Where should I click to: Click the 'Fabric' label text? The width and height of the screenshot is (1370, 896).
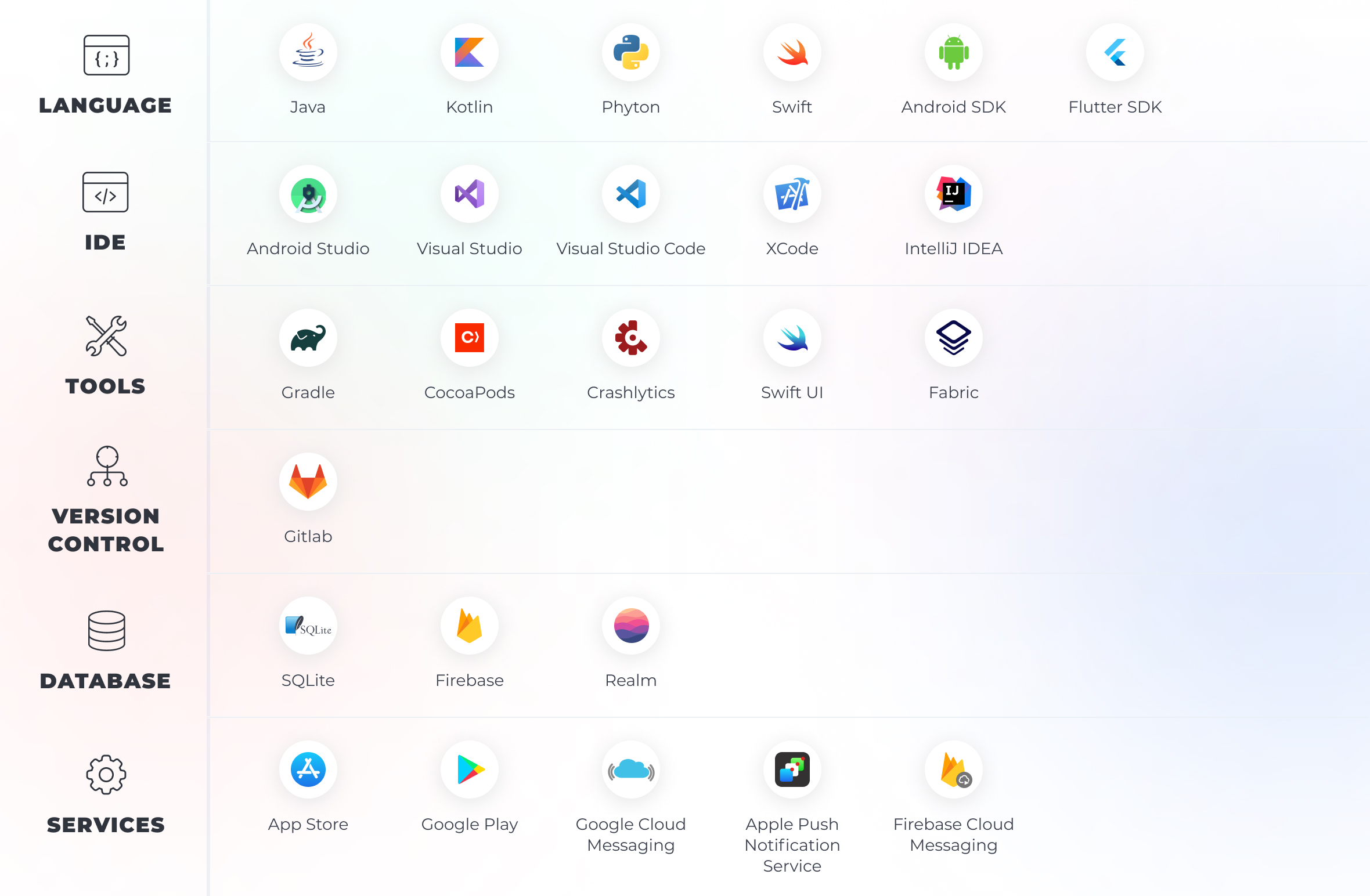pos(954,393)
